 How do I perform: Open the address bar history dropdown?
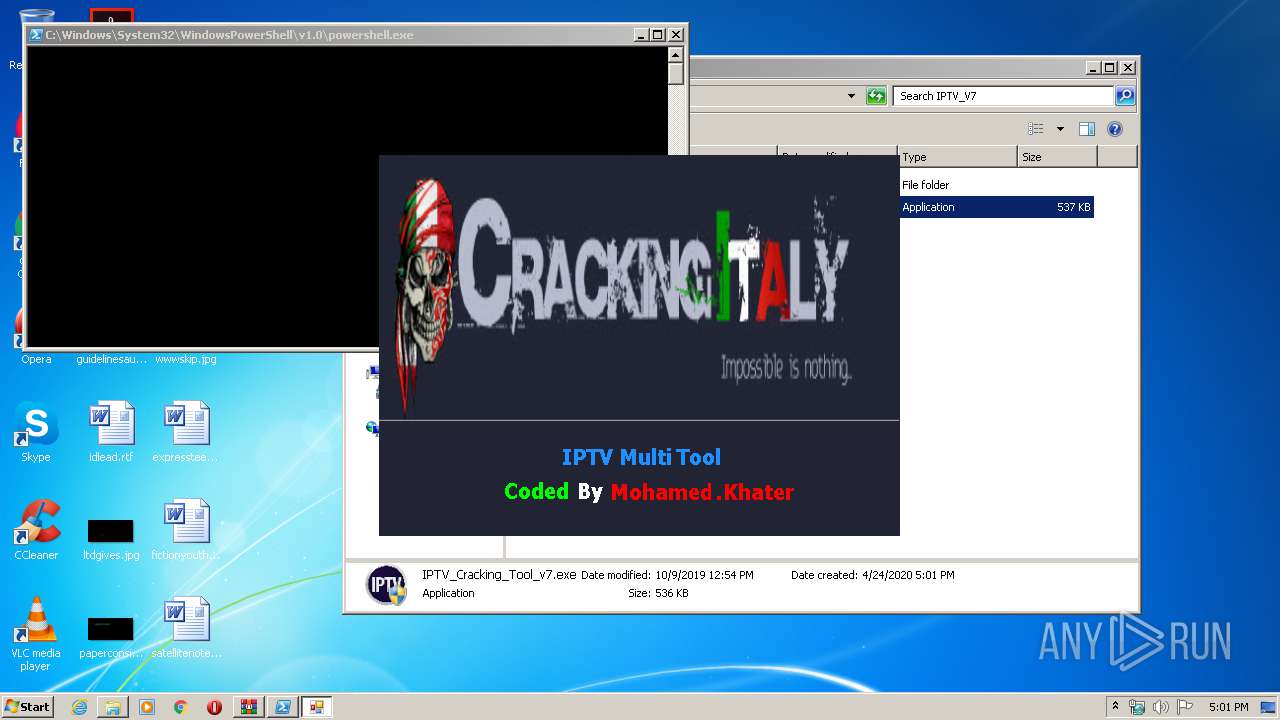click(851, 96)
